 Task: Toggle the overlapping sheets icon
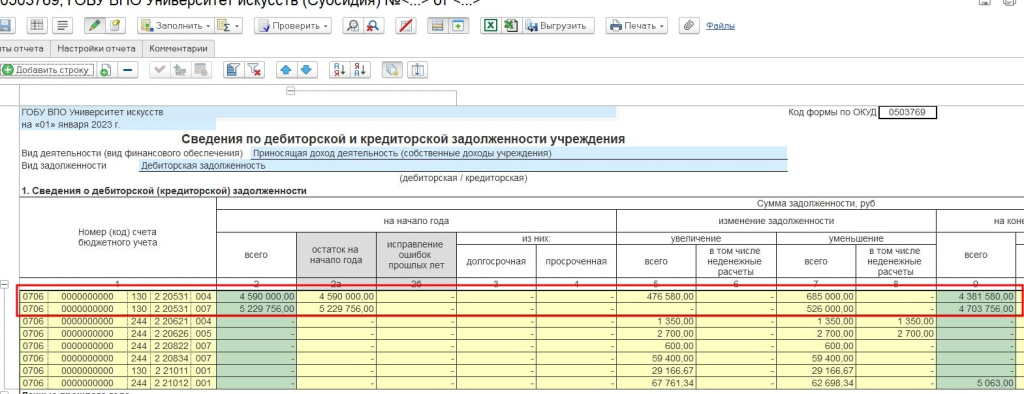[392, 70]
